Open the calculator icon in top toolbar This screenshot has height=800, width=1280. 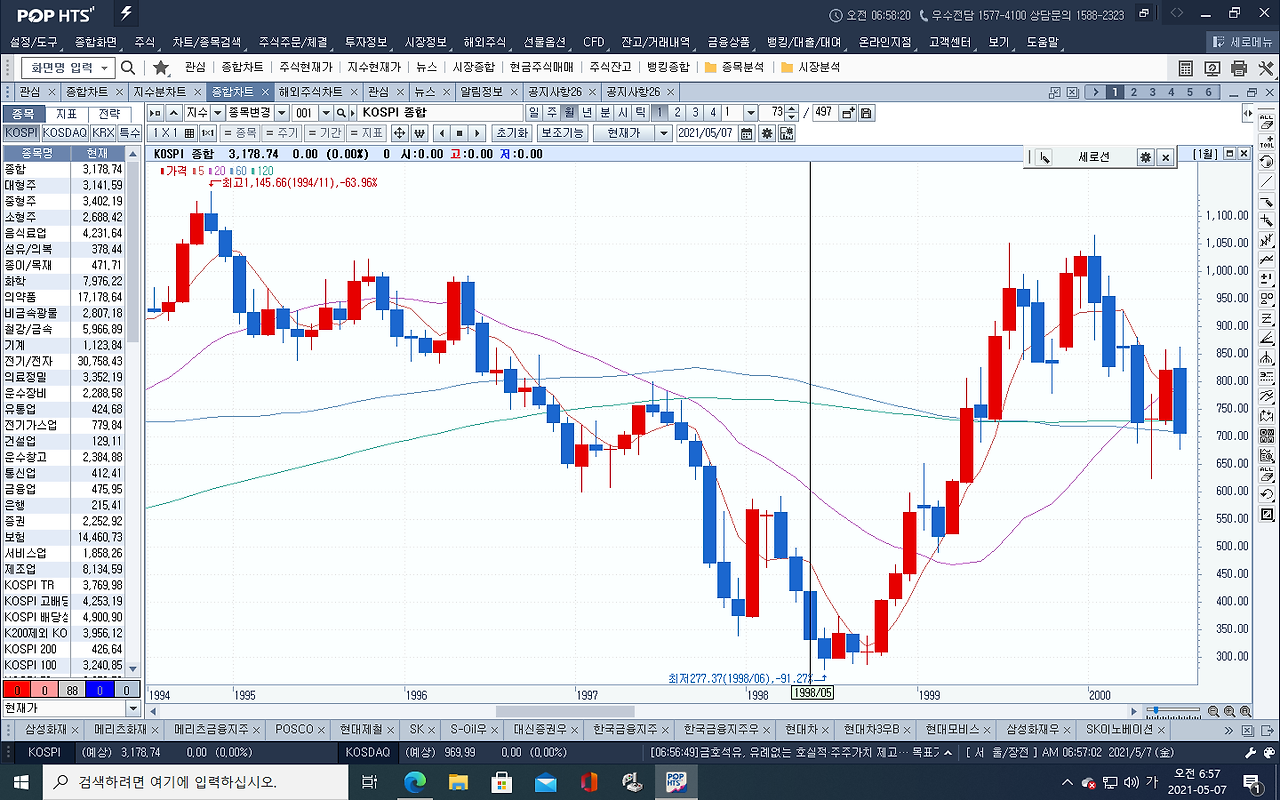pos(1185,68)
